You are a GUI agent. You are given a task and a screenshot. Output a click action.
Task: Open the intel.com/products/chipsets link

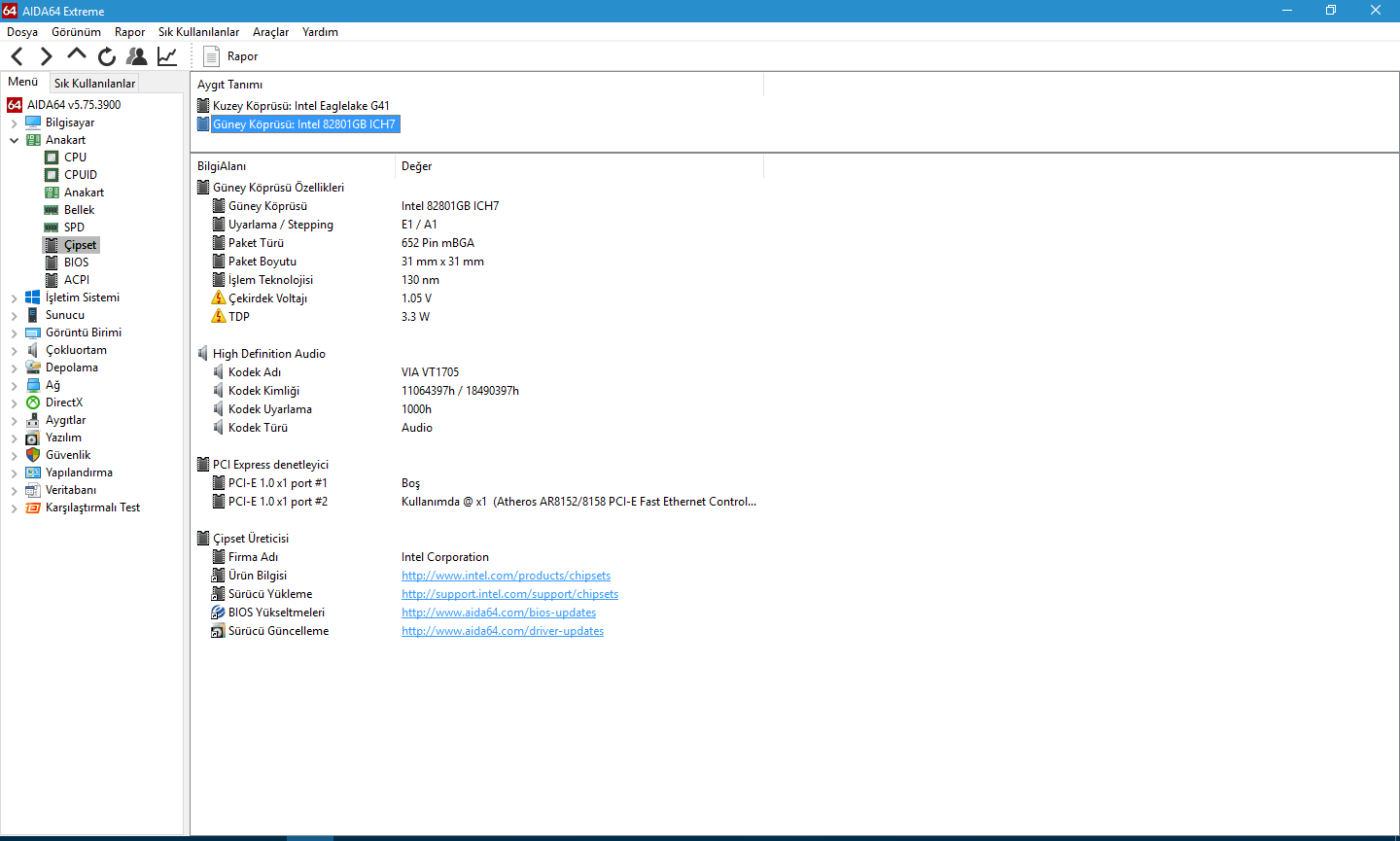coord(506,576)
